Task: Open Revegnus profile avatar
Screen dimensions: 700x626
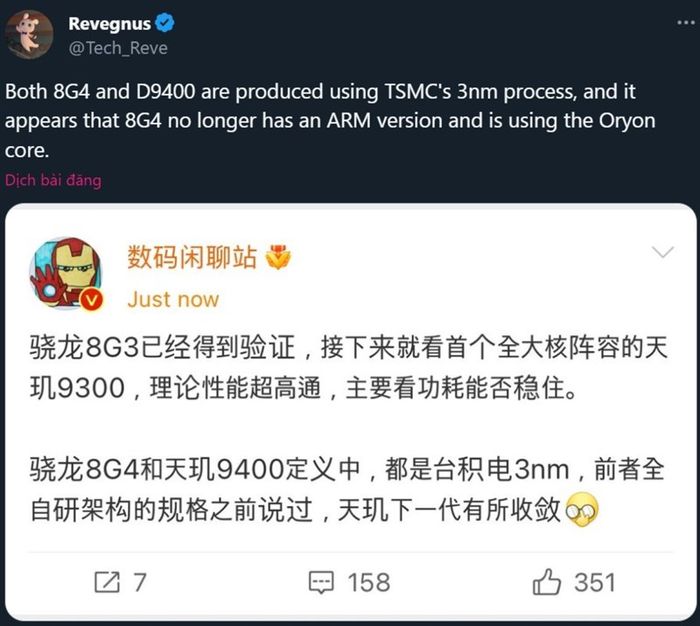Action: point(29,34)
